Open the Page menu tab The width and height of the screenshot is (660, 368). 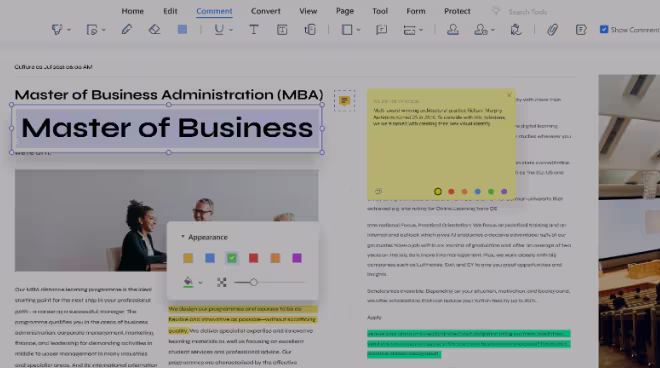click(345, 11)
